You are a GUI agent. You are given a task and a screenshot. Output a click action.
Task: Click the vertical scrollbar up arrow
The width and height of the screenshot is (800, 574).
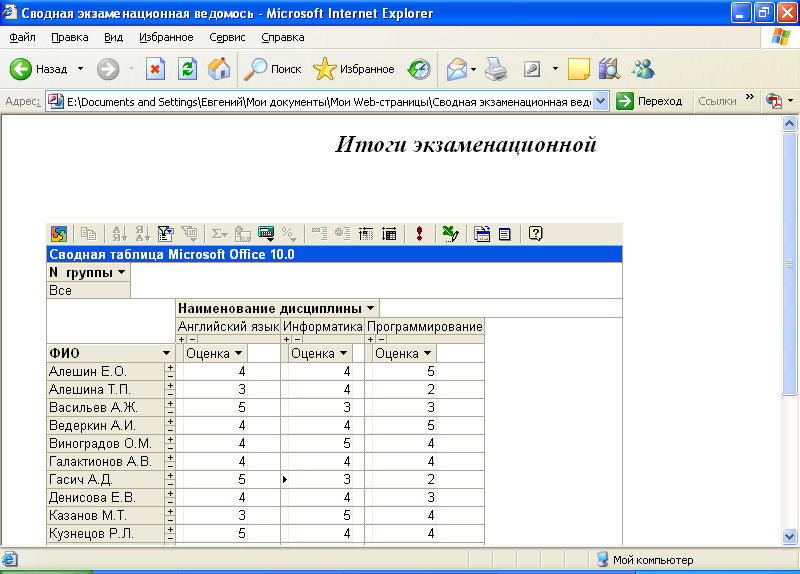coord(789,123)
